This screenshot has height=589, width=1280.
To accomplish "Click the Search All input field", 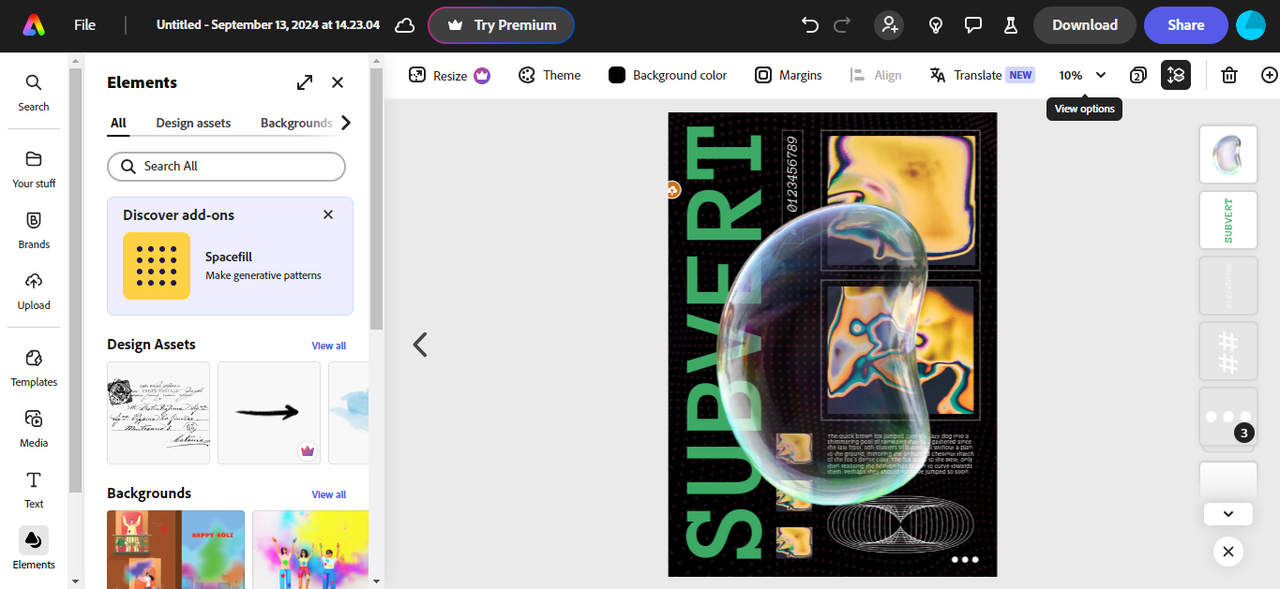I will [x=226, y=166].
